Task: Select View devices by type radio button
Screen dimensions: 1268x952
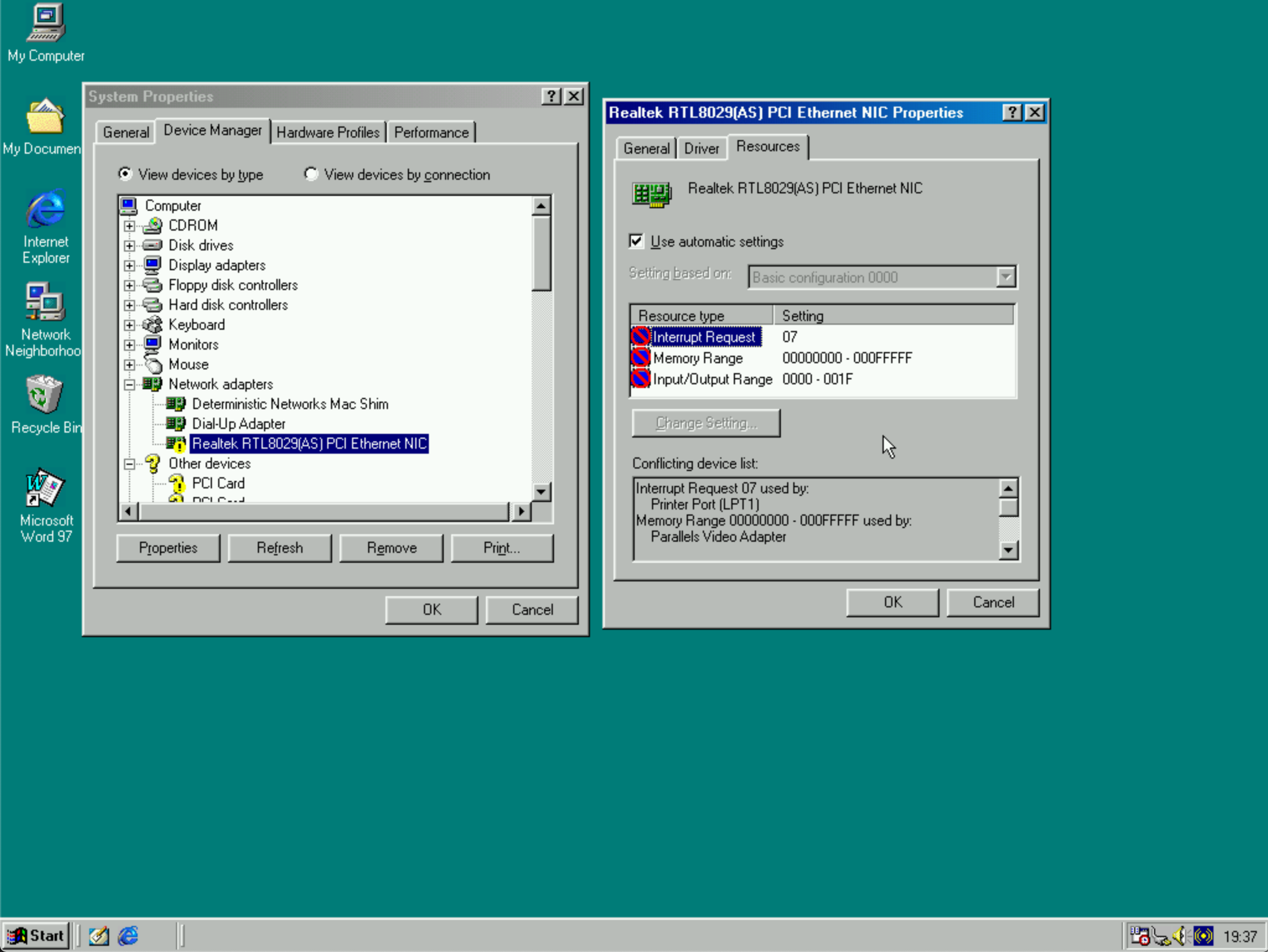Action: (x=125, y=174)
